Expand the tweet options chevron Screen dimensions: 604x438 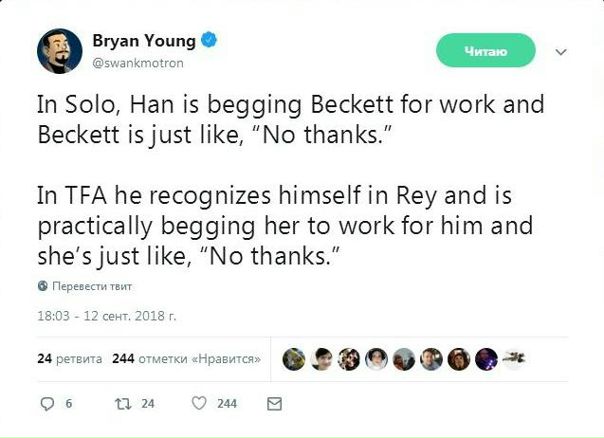point(561,51)
